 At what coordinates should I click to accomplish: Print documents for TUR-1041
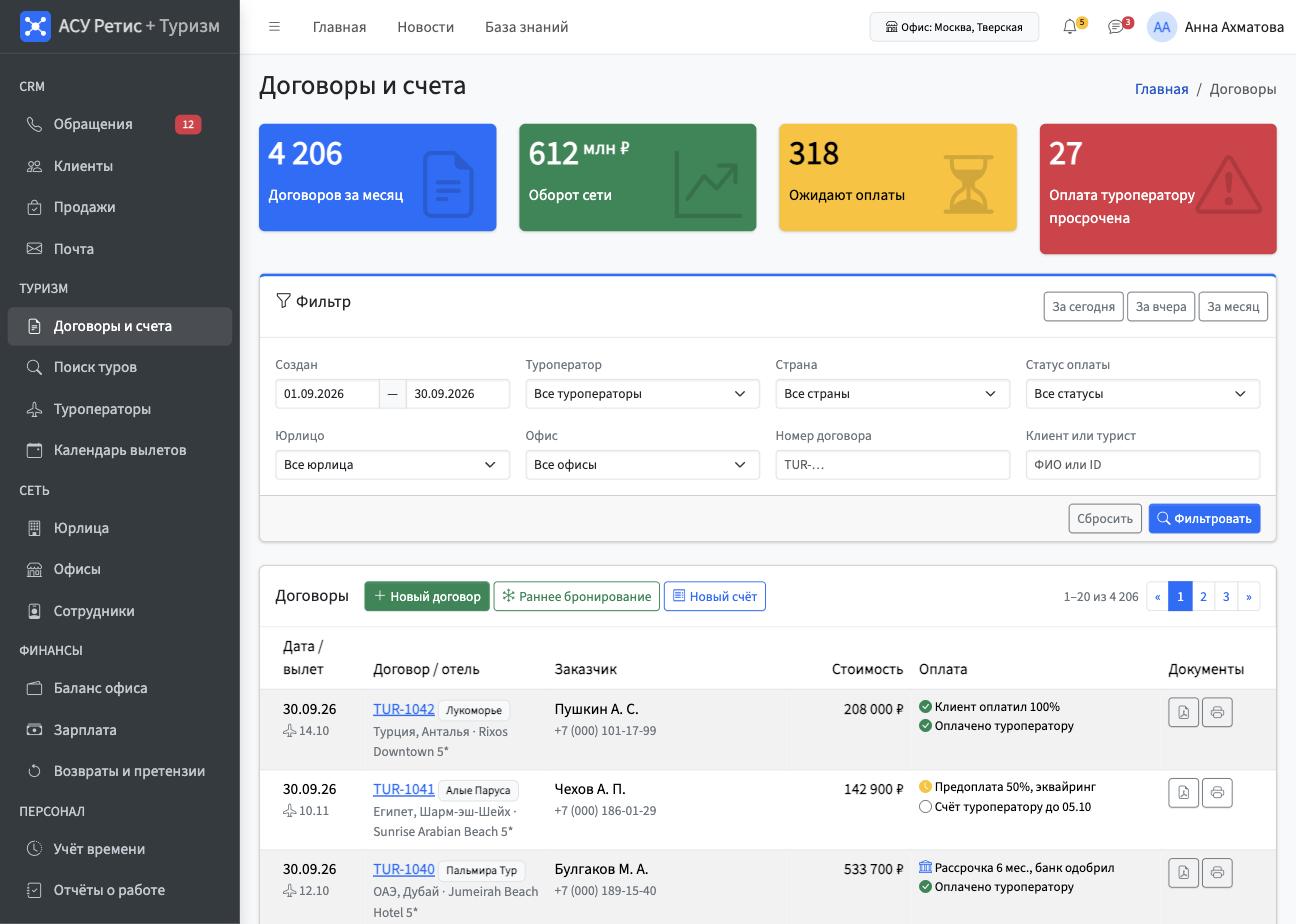click(1217, 792)
